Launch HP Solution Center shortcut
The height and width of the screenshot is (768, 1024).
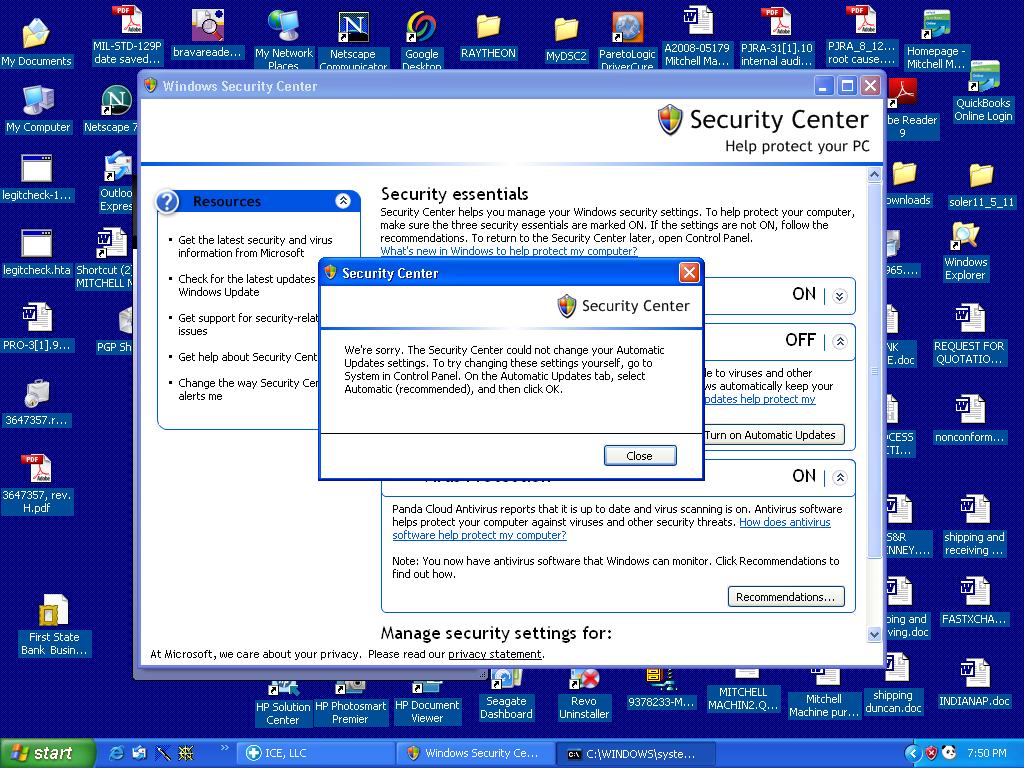(x=283, y=704)
